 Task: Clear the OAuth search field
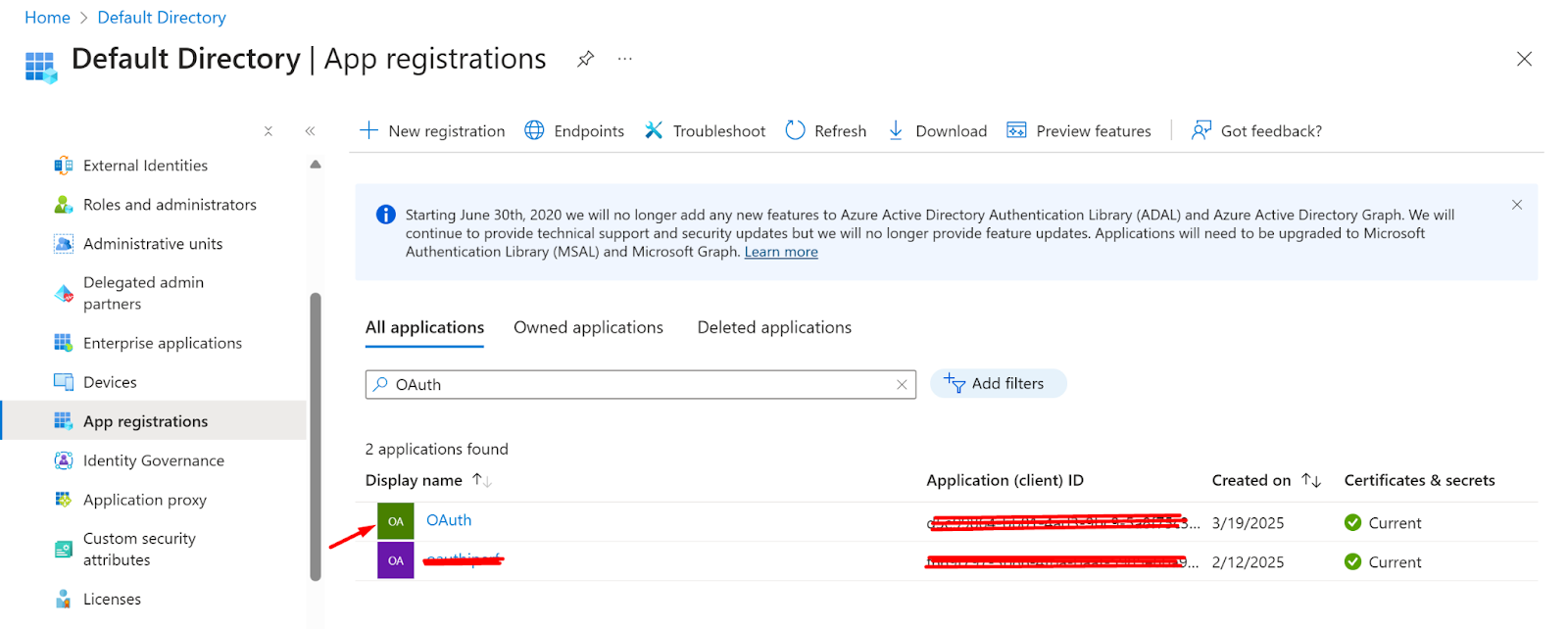point(902,385)
